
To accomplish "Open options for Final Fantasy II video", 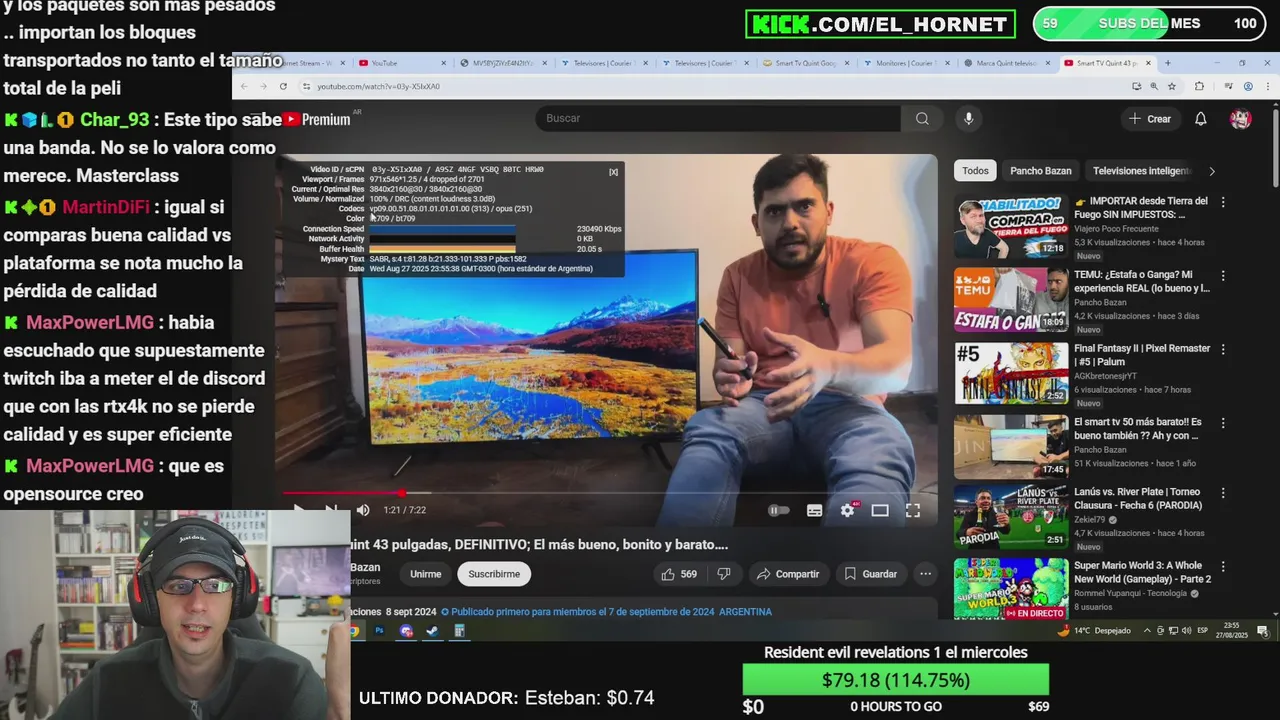I will coord(1222,349).
